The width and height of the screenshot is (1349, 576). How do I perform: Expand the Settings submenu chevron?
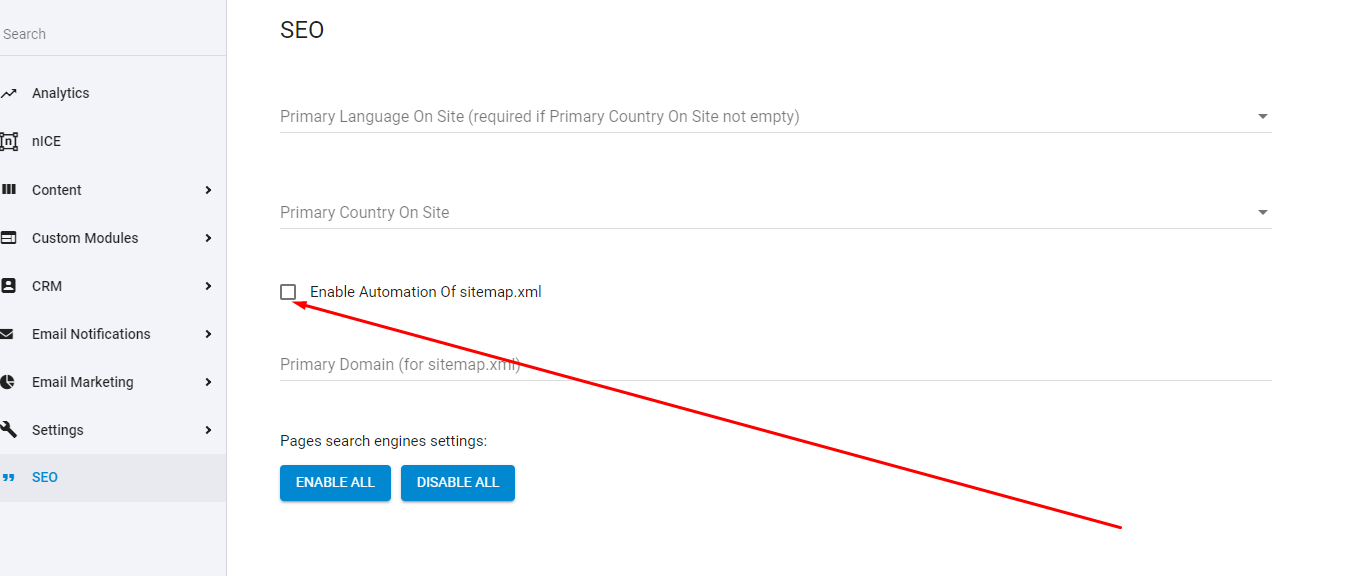pos(208,430)
